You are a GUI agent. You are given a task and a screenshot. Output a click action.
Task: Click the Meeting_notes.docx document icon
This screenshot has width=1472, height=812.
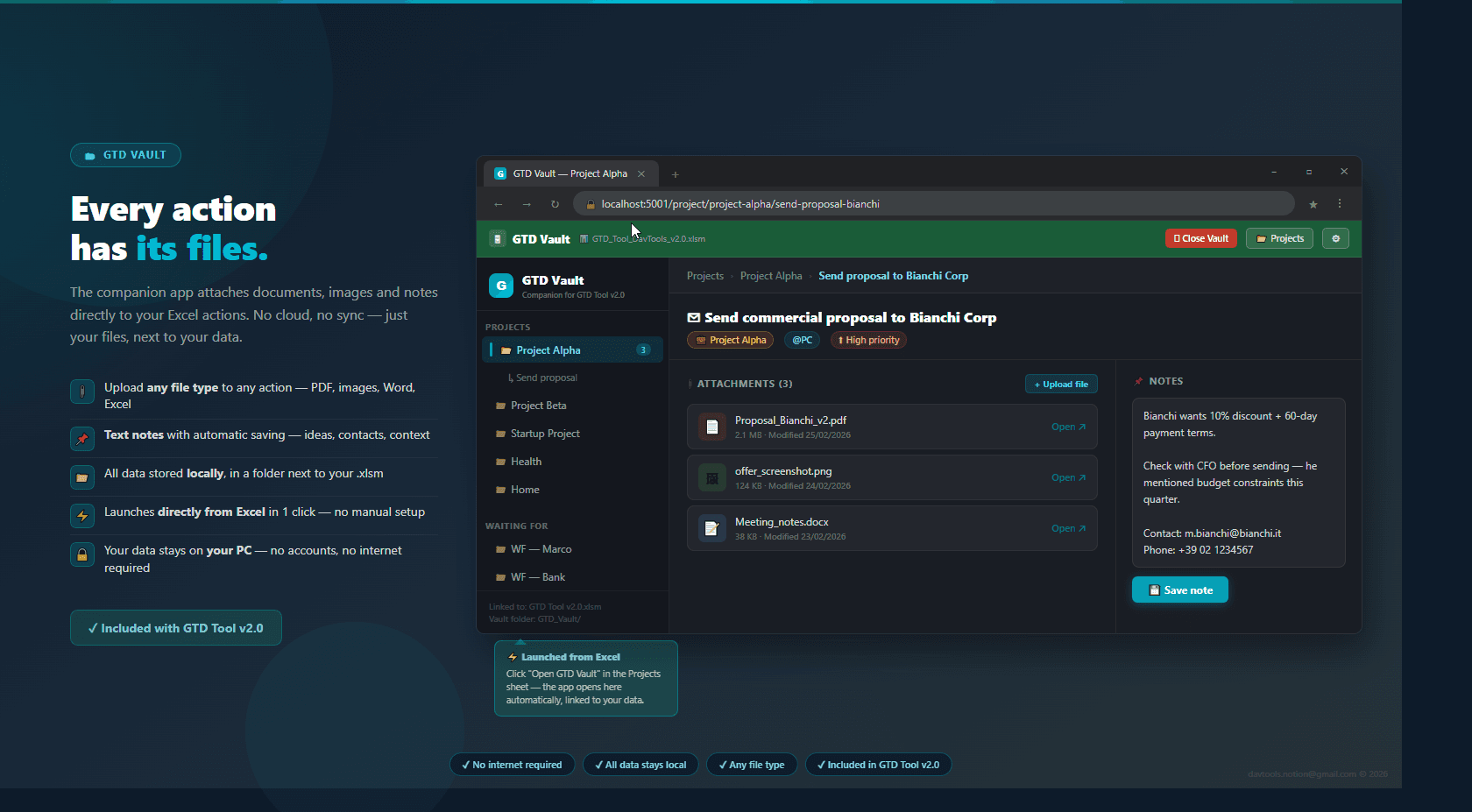point(711,529)
